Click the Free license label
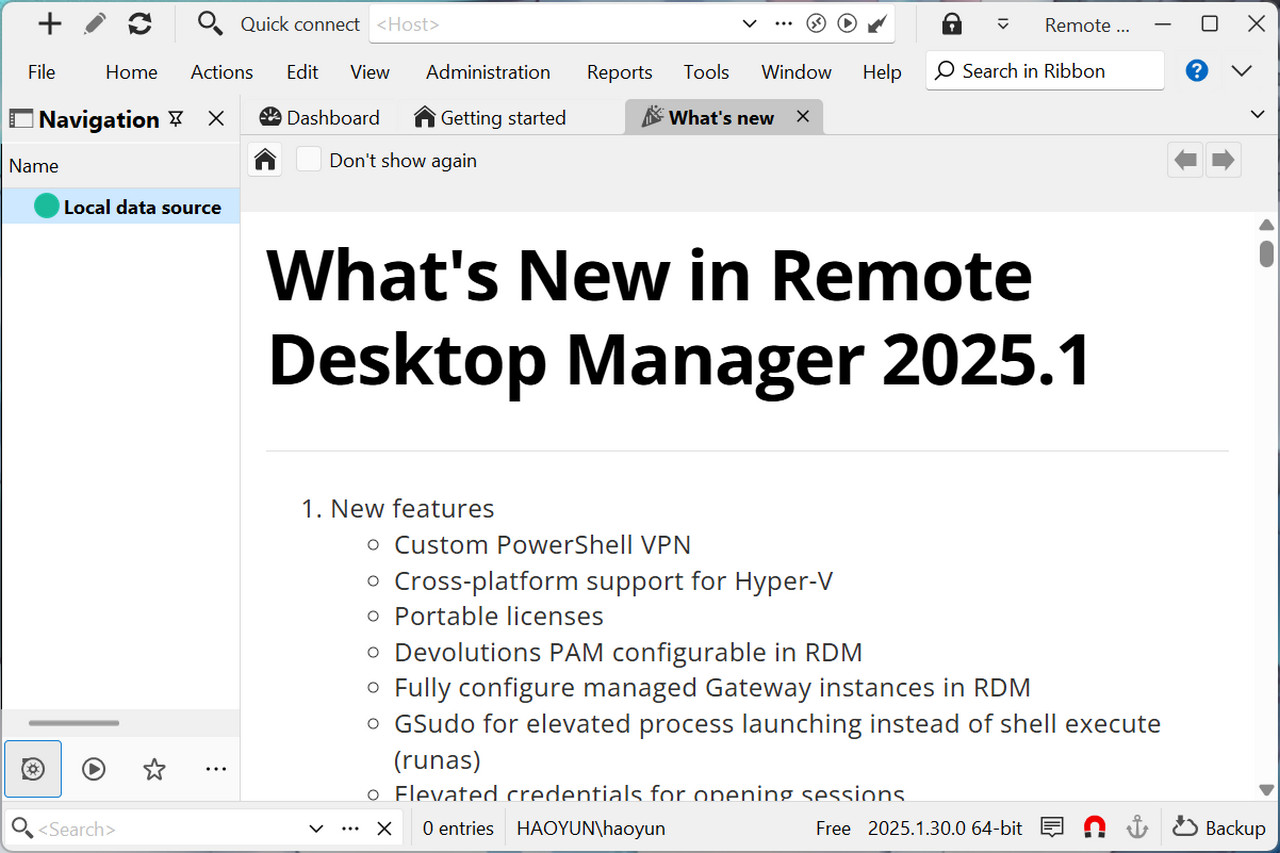The width and height of the screenshot is (1280, 853). [833, 828]
